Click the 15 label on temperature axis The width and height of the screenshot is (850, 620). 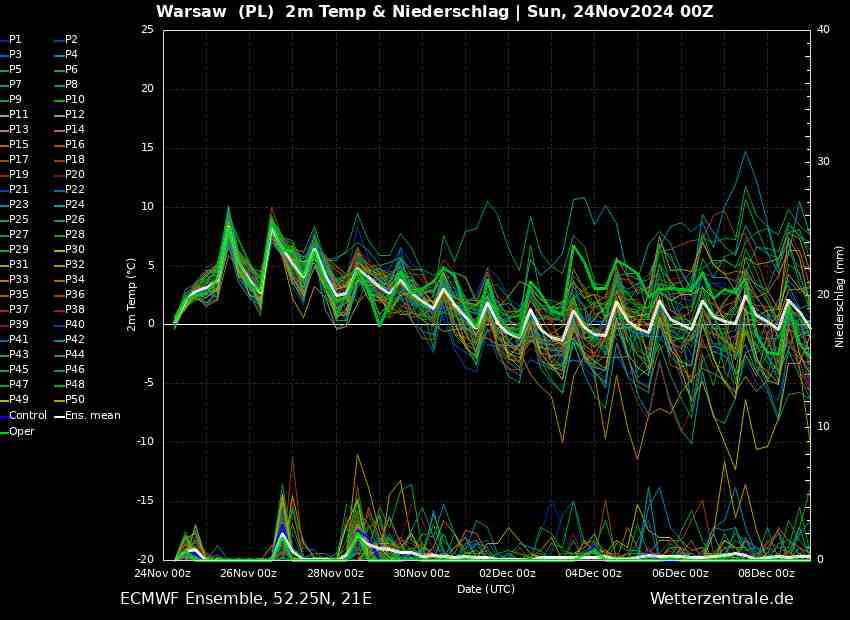coord(147,148)
